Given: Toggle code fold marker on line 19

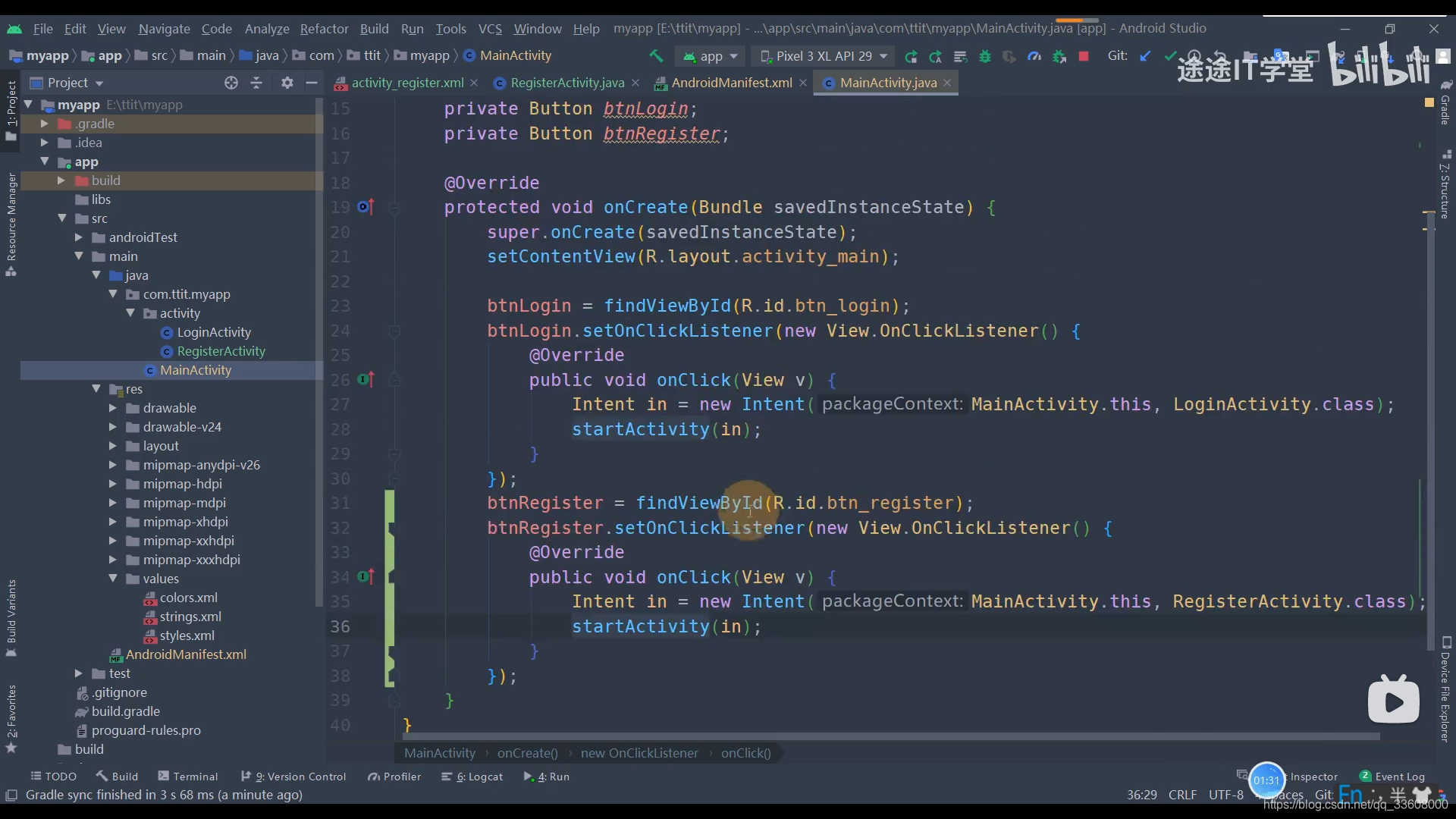Looking at the screenshot, I should coord(394,208).
